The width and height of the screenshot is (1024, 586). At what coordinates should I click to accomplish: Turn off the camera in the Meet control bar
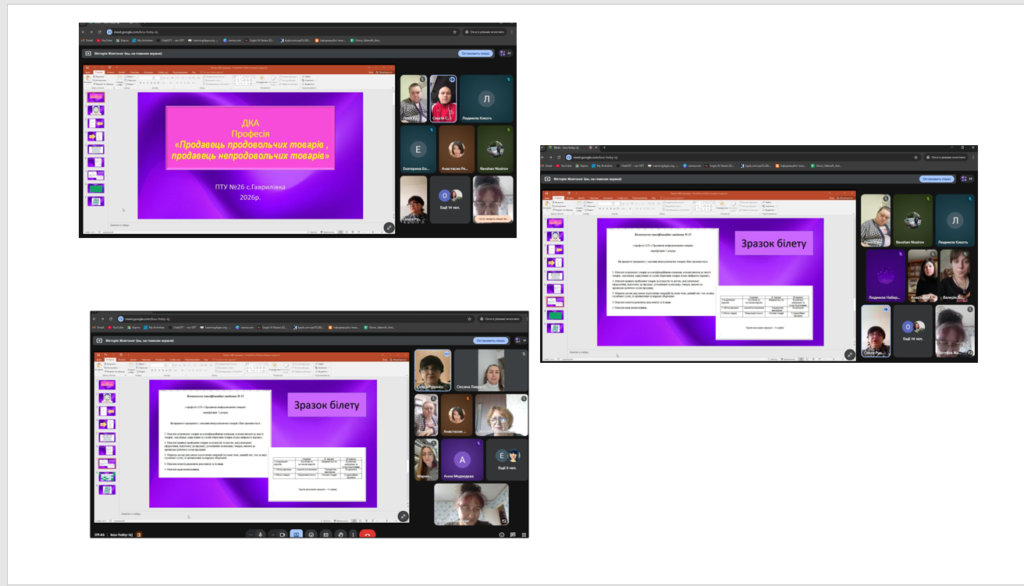pyautogui.click(x=283, y=534)
